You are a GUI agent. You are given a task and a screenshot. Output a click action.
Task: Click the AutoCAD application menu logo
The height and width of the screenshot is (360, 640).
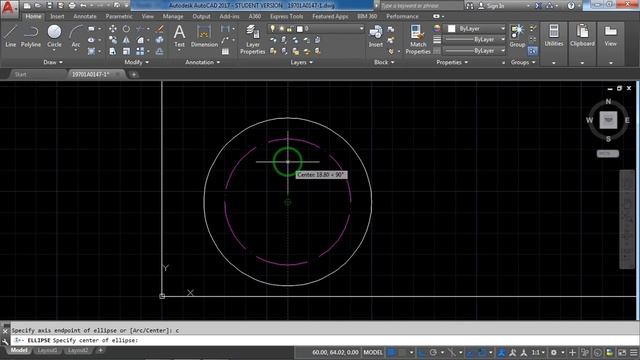[9, 8]
